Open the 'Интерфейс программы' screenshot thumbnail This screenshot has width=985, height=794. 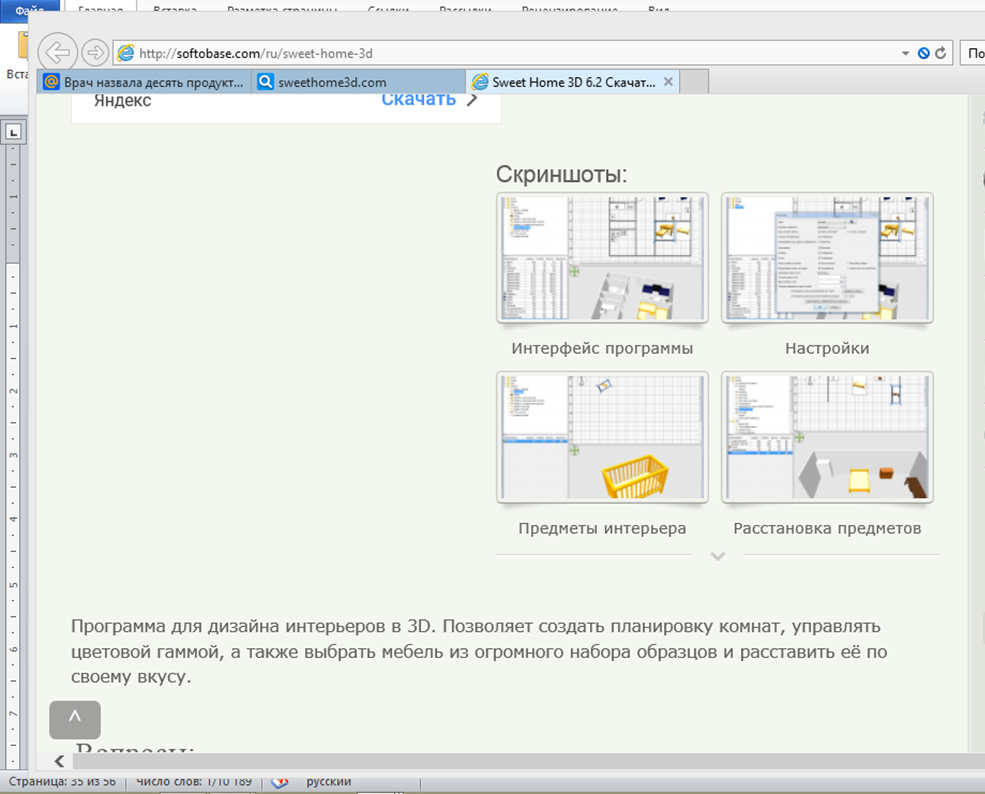click(x=602, y=258)
